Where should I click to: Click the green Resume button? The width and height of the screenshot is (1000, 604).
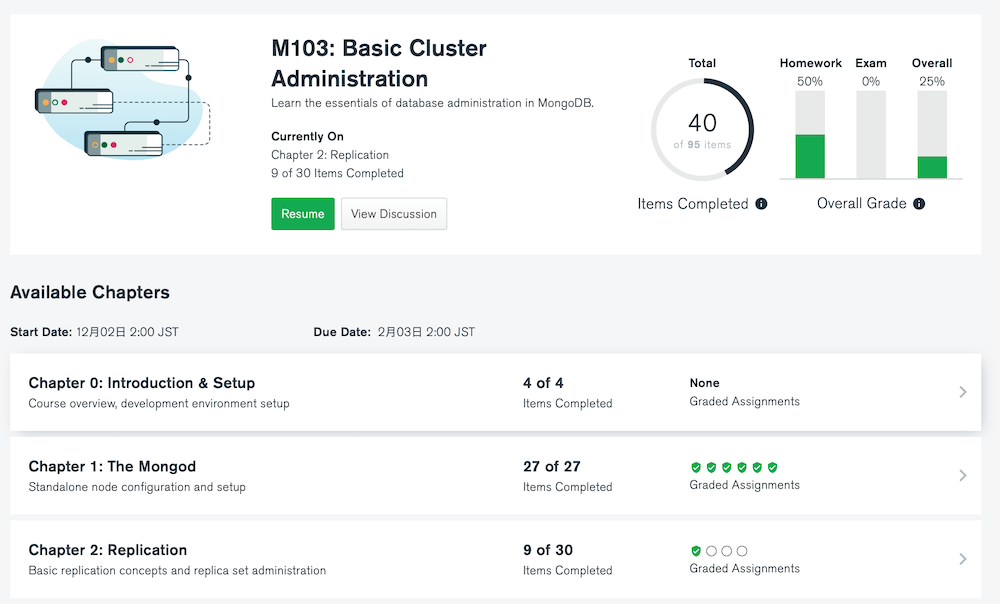pos(302,214)
